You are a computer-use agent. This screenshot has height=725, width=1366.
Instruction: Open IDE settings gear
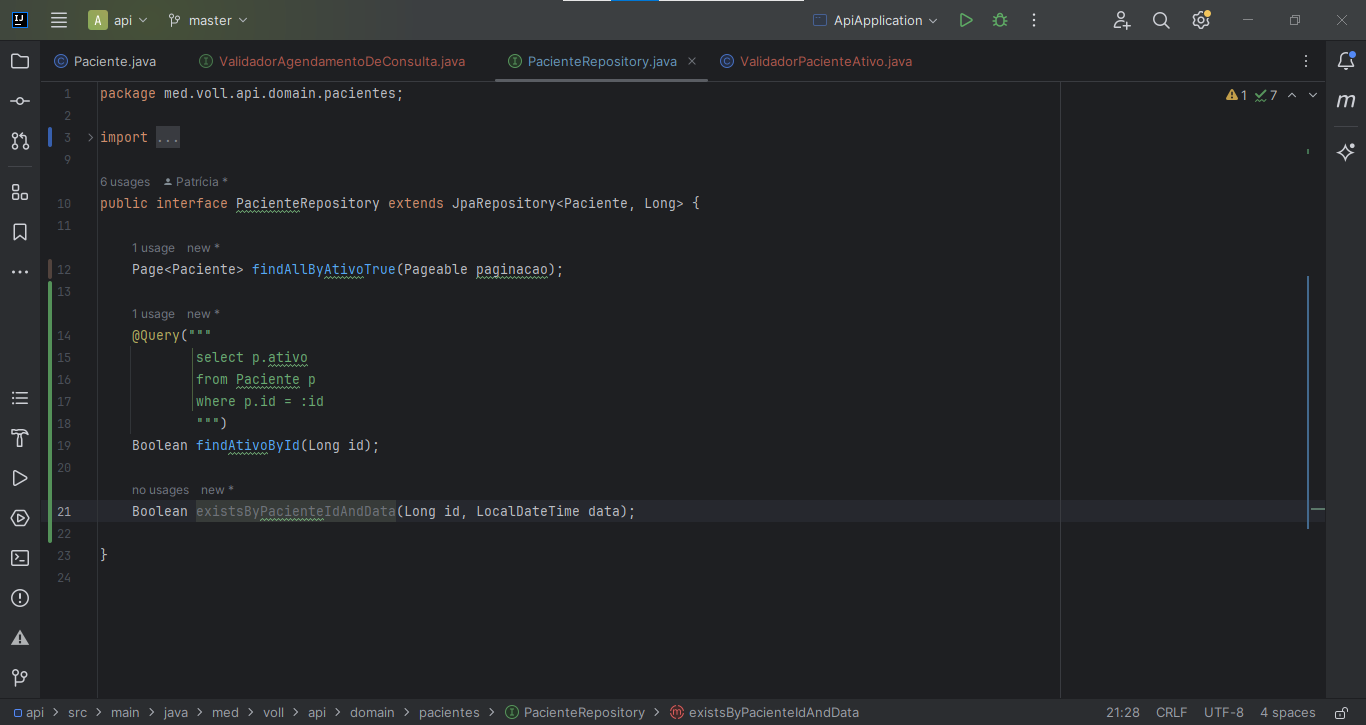click(x=1201, y=20)
